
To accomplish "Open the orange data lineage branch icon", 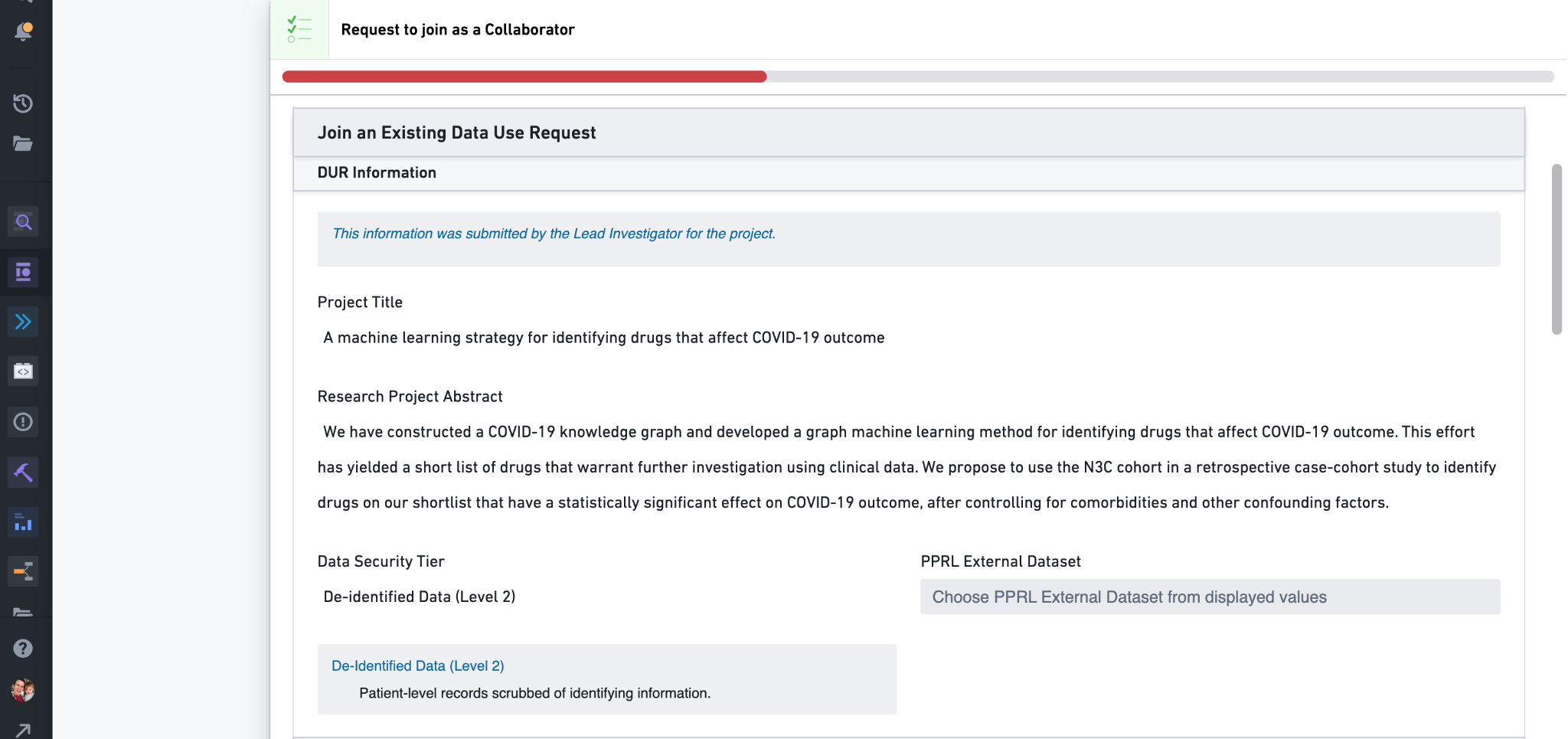I will [24, 571].
